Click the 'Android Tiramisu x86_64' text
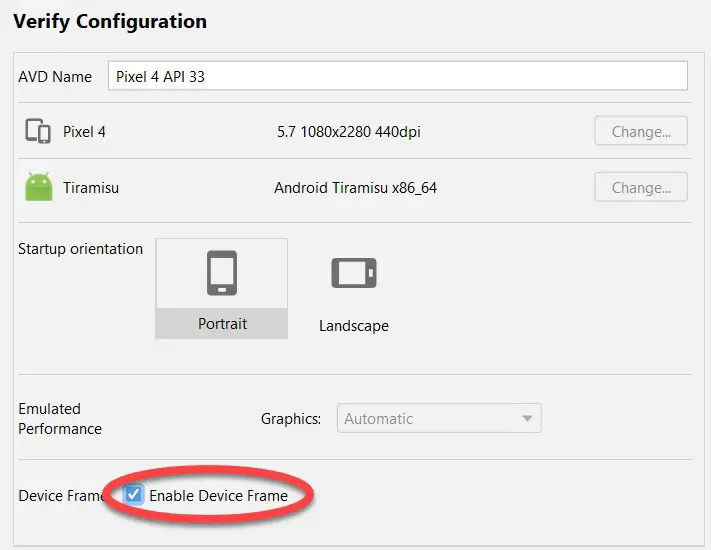 (356, 188)
